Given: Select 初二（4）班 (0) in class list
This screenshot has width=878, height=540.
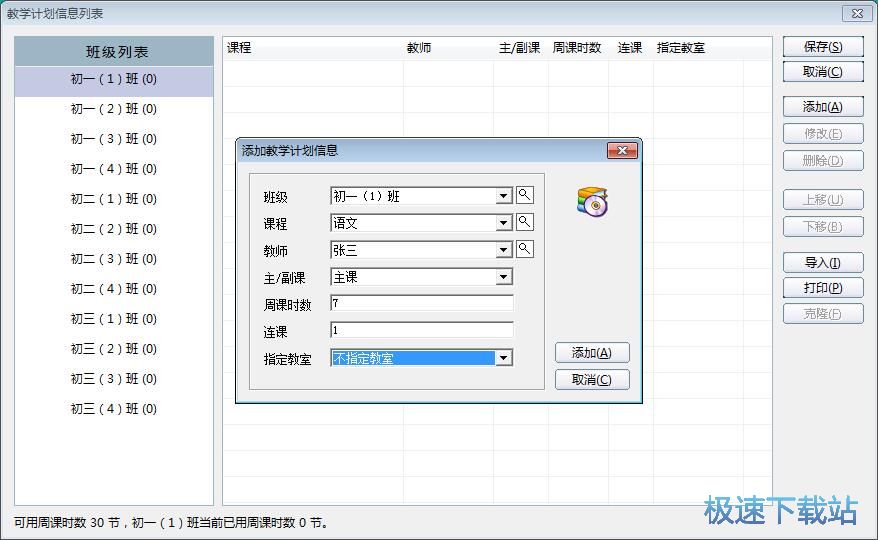Looking at the screenshot, I should pos(114,289).
